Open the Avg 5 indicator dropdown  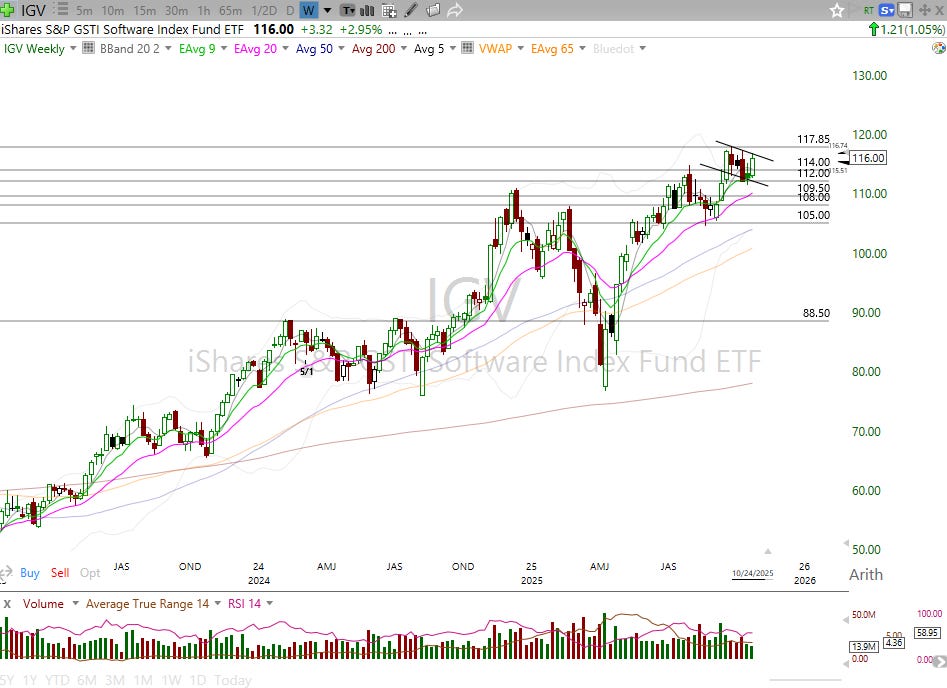[452, 48]
